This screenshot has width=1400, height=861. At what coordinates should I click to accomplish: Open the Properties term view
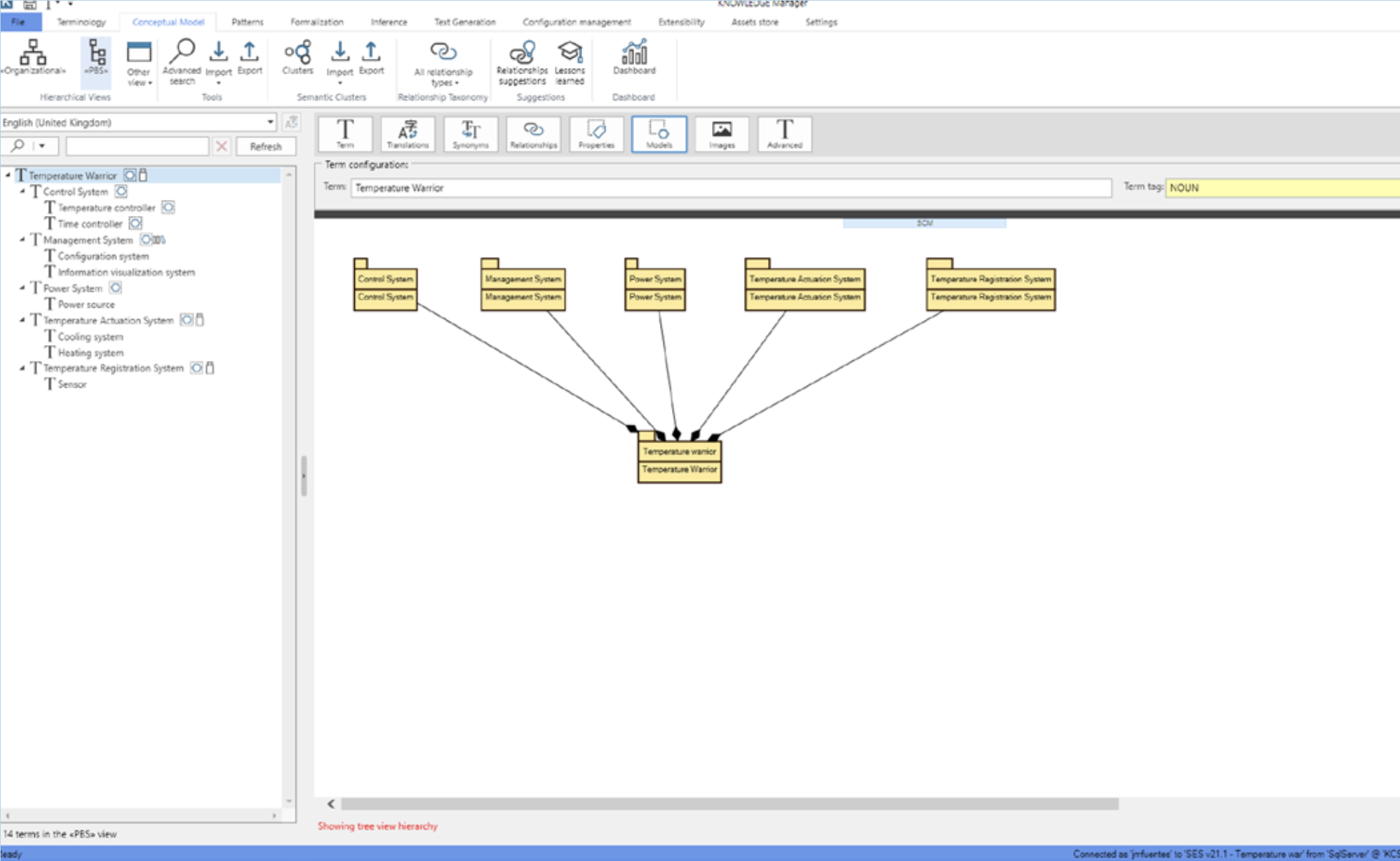[x=596, y=133]
